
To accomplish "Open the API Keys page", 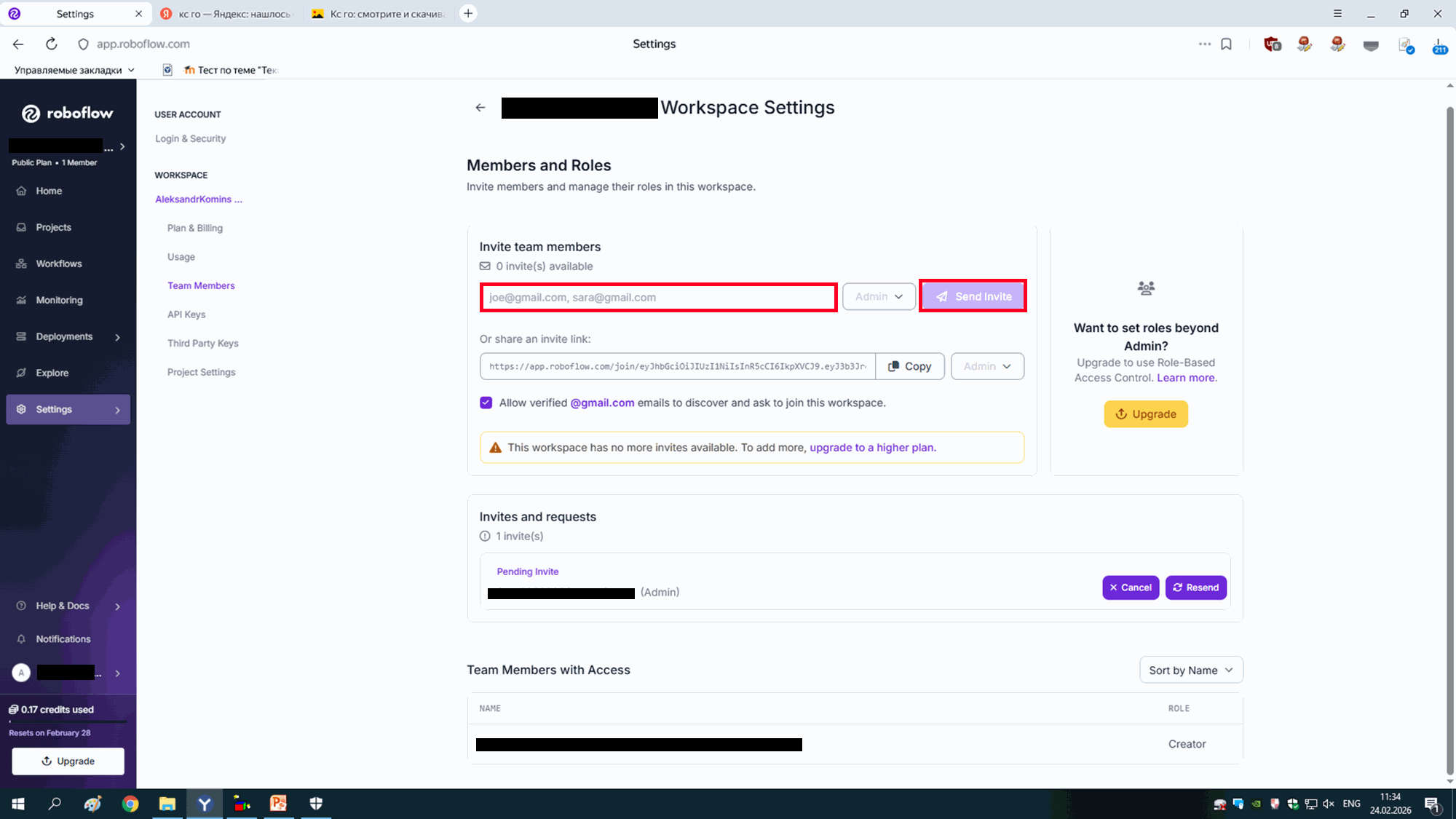I will point(186,314).
